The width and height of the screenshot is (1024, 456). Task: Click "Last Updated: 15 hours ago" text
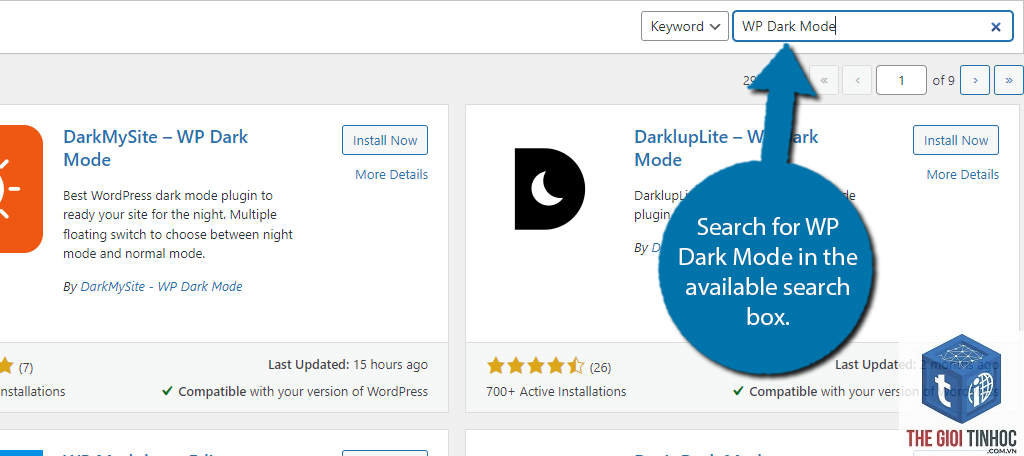(348, 365)
